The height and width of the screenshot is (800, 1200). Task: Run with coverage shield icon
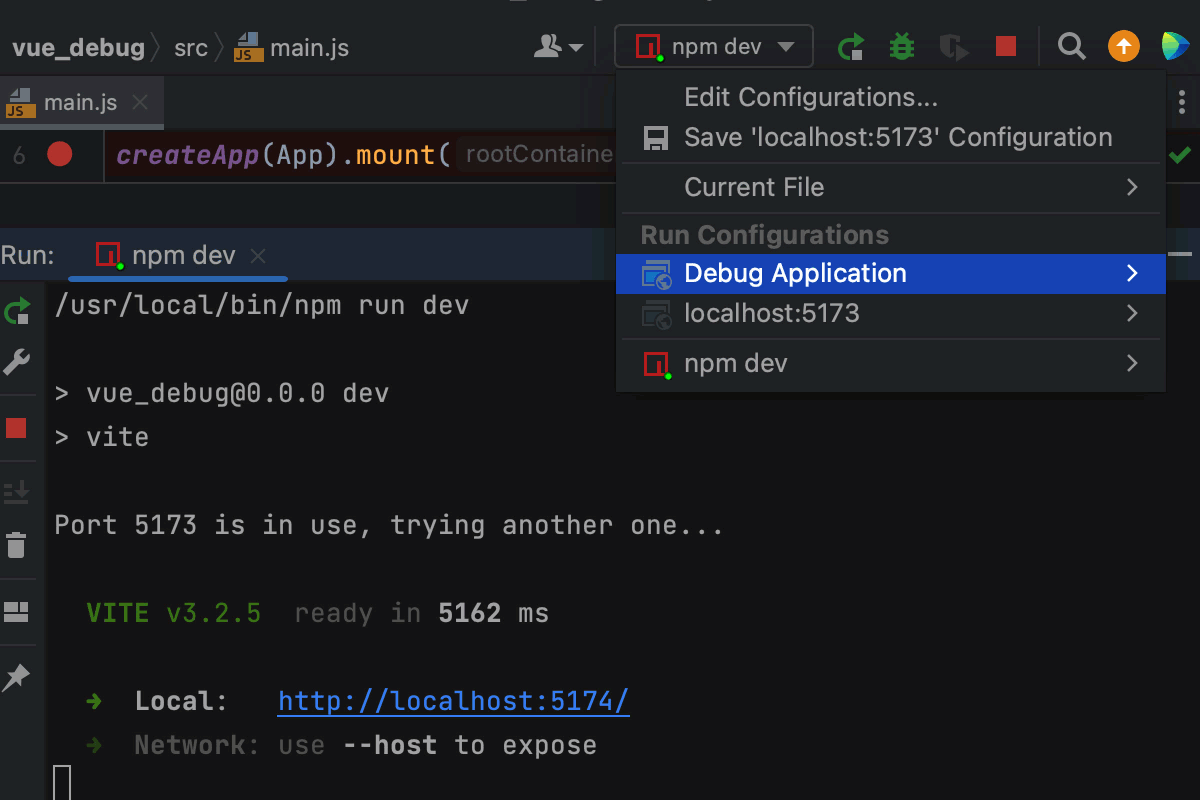[x=954, y=47]
